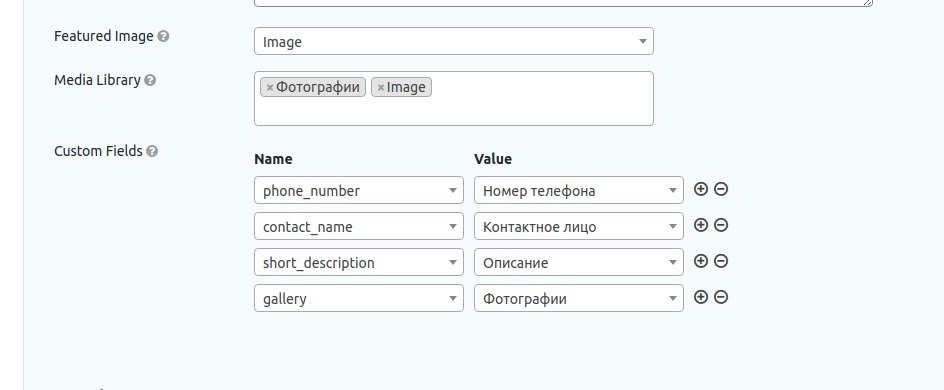Open help icon next to Custom Fields
The image size is (944, 390).
[x=152, y=151]
